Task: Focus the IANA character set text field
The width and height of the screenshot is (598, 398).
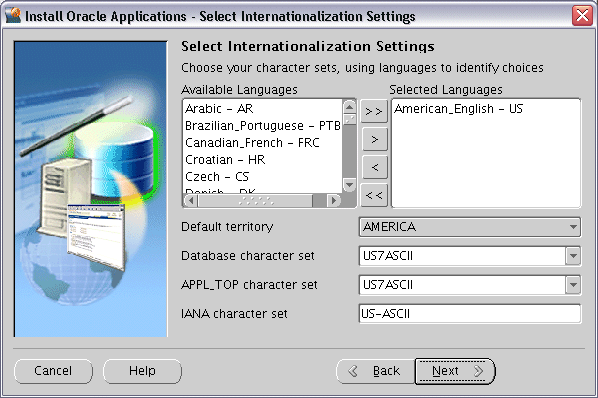Action: [470, 314]
